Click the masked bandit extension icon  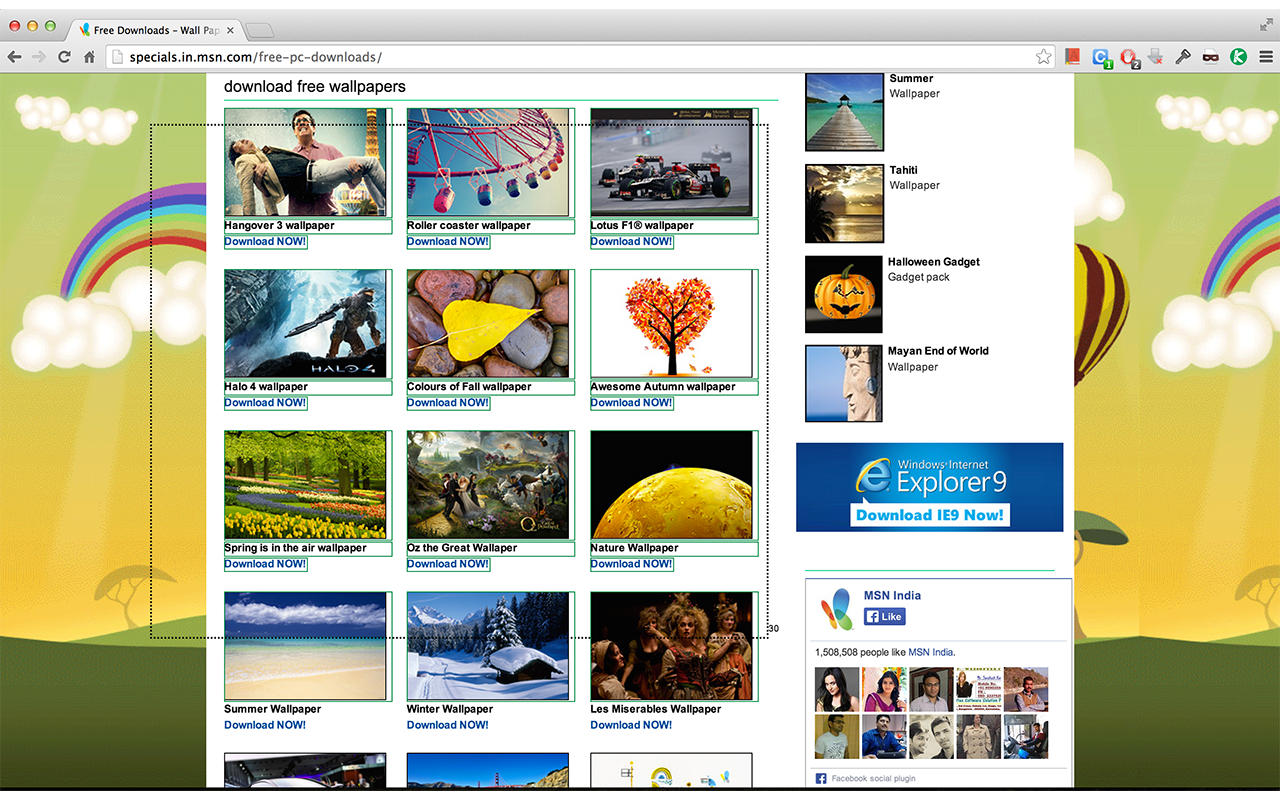(x=1210, y=57)
